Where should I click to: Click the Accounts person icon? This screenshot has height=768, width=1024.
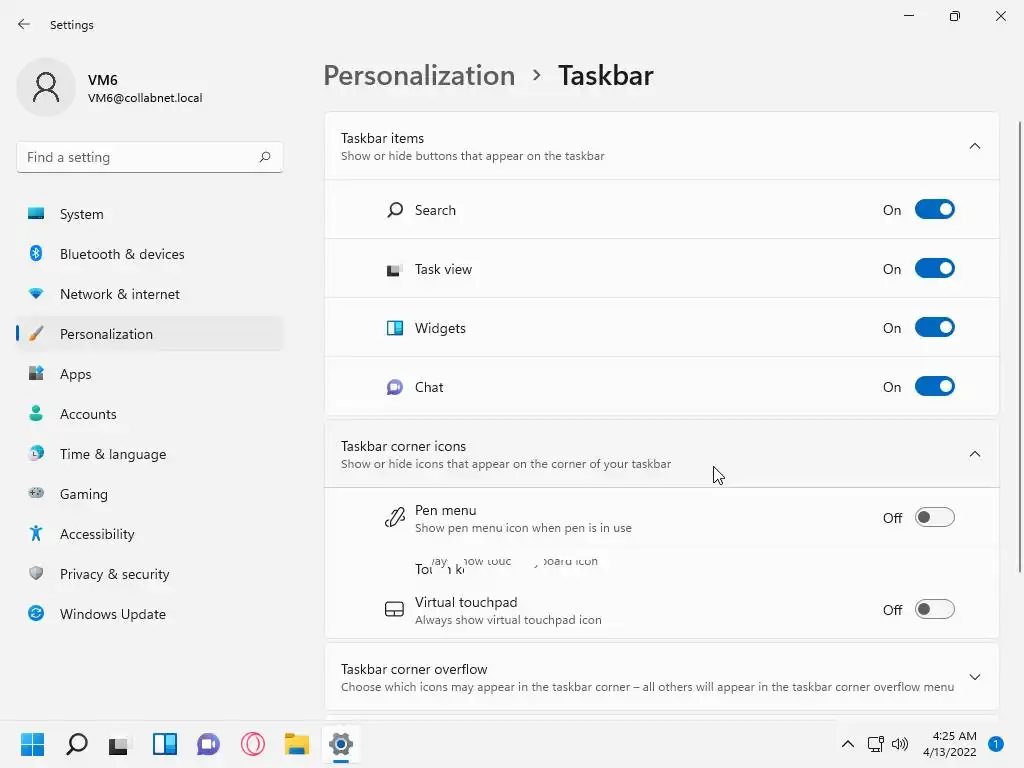click(36, 413)
